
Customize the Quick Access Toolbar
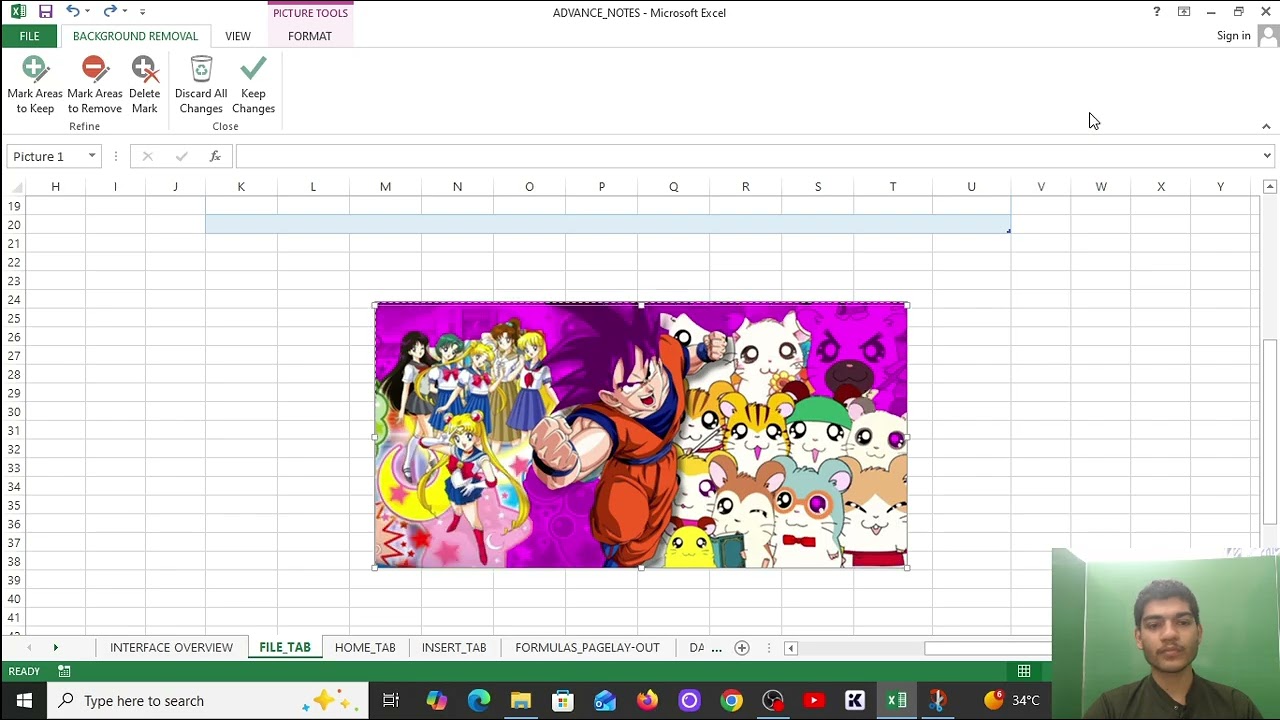143,12
